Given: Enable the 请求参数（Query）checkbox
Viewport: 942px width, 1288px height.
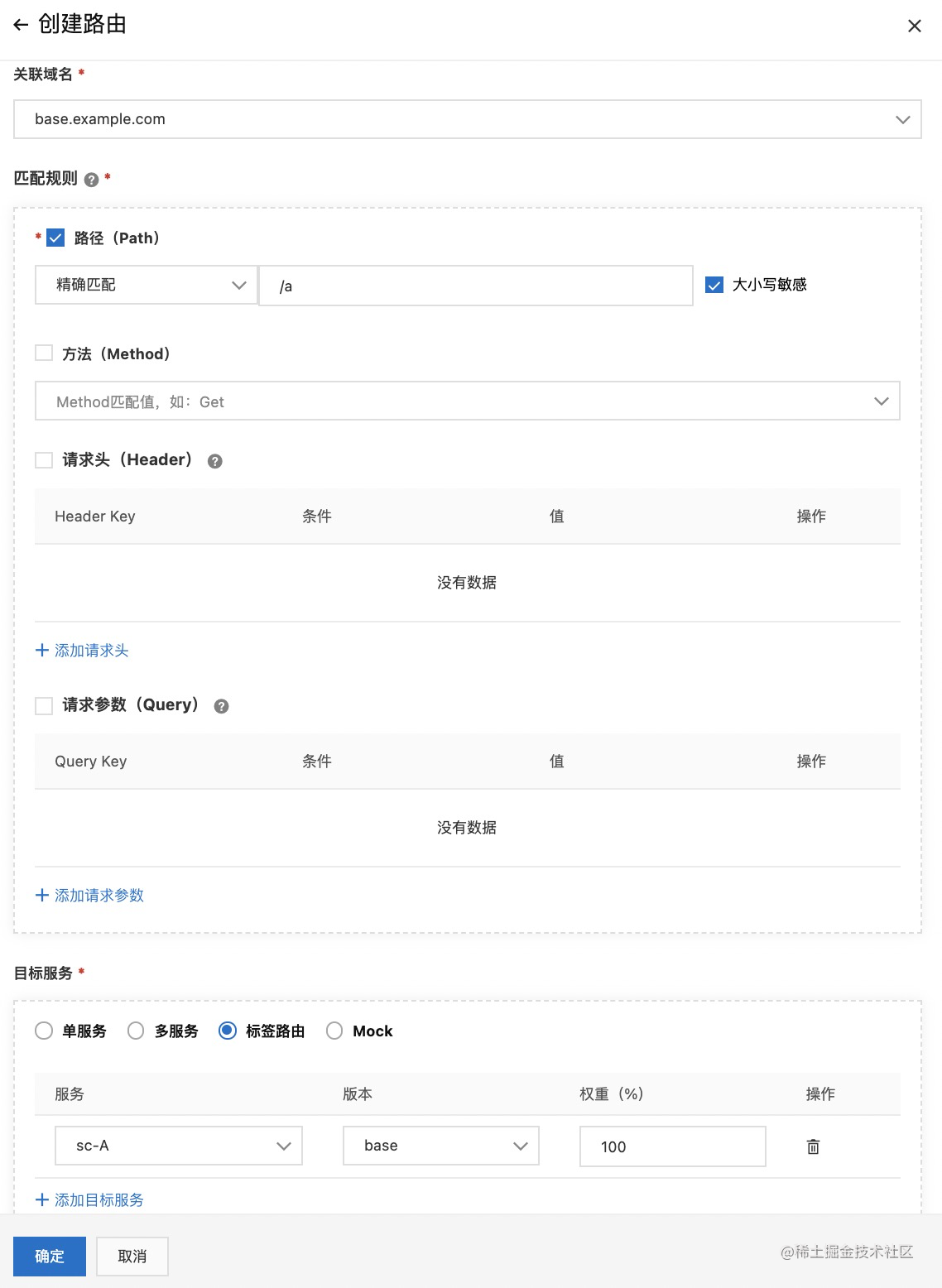Looking at the screenshot, I should (44, 705).
